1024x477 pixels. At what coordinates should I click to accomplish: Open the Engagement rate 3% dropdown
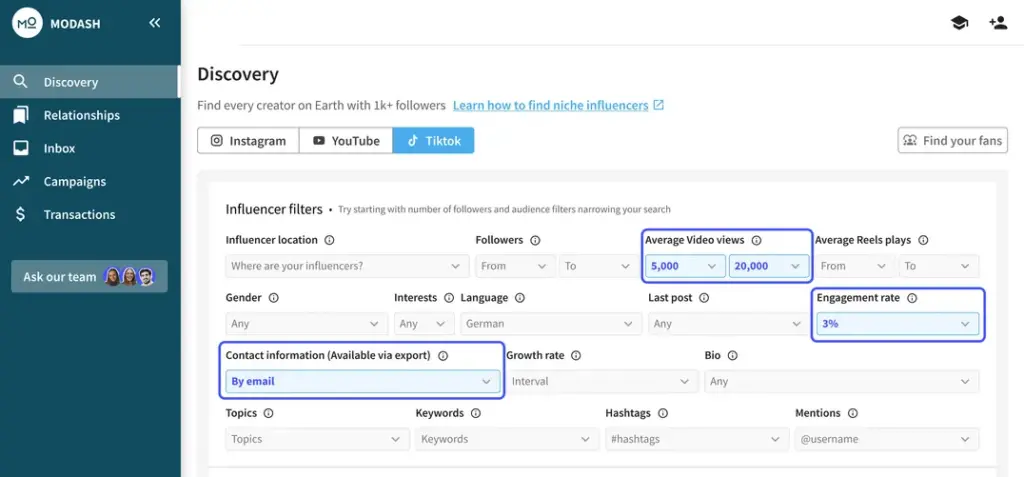pyautogui.click(x=896, y=324)
